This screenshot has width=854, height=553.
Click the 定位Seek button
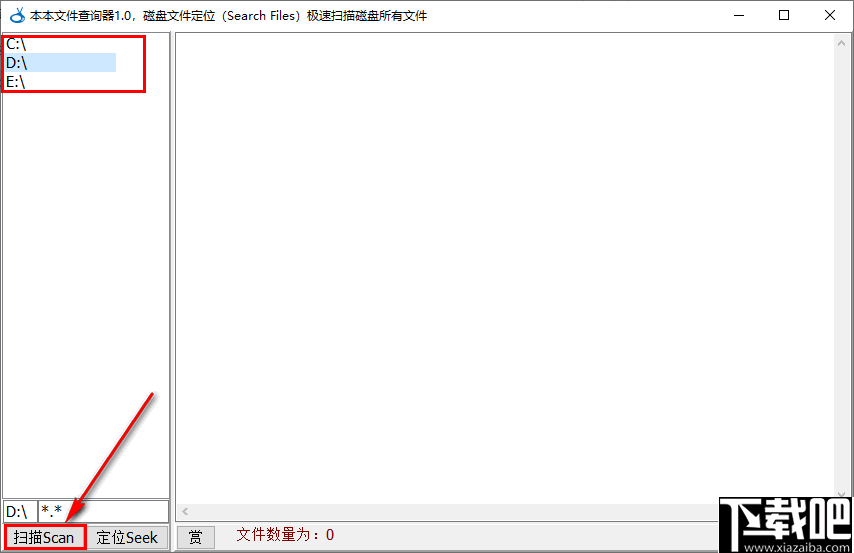[127, 537]
